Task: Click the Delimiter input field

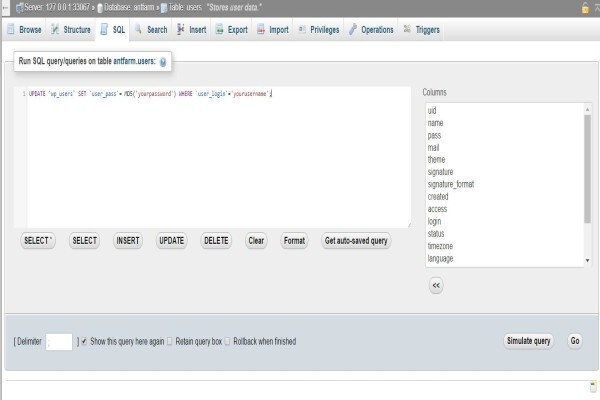Action: tap(59, 342)
